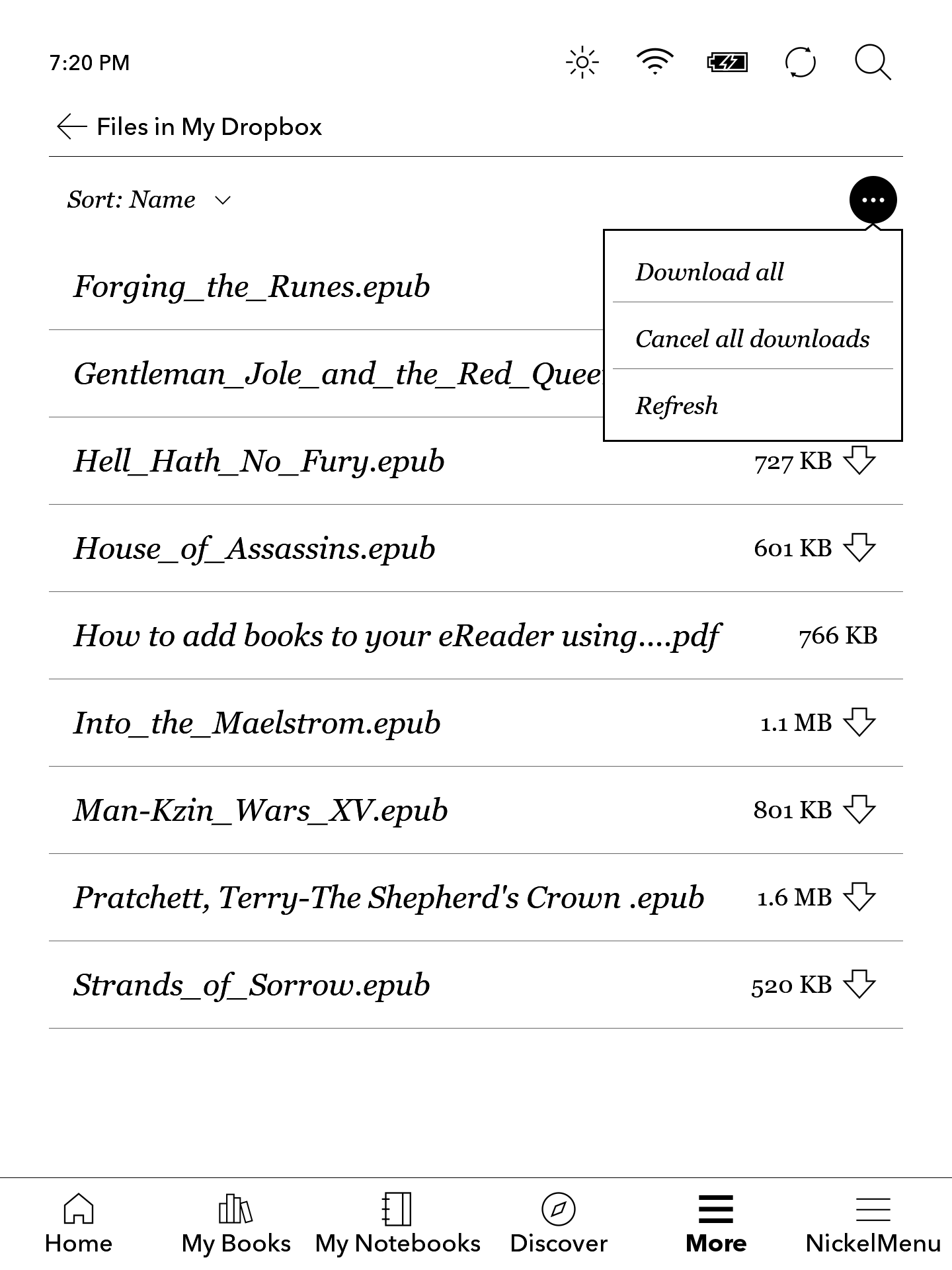Open the How to add books PDF
This screenshot has height=1270, width=952.
click(397, 636)
